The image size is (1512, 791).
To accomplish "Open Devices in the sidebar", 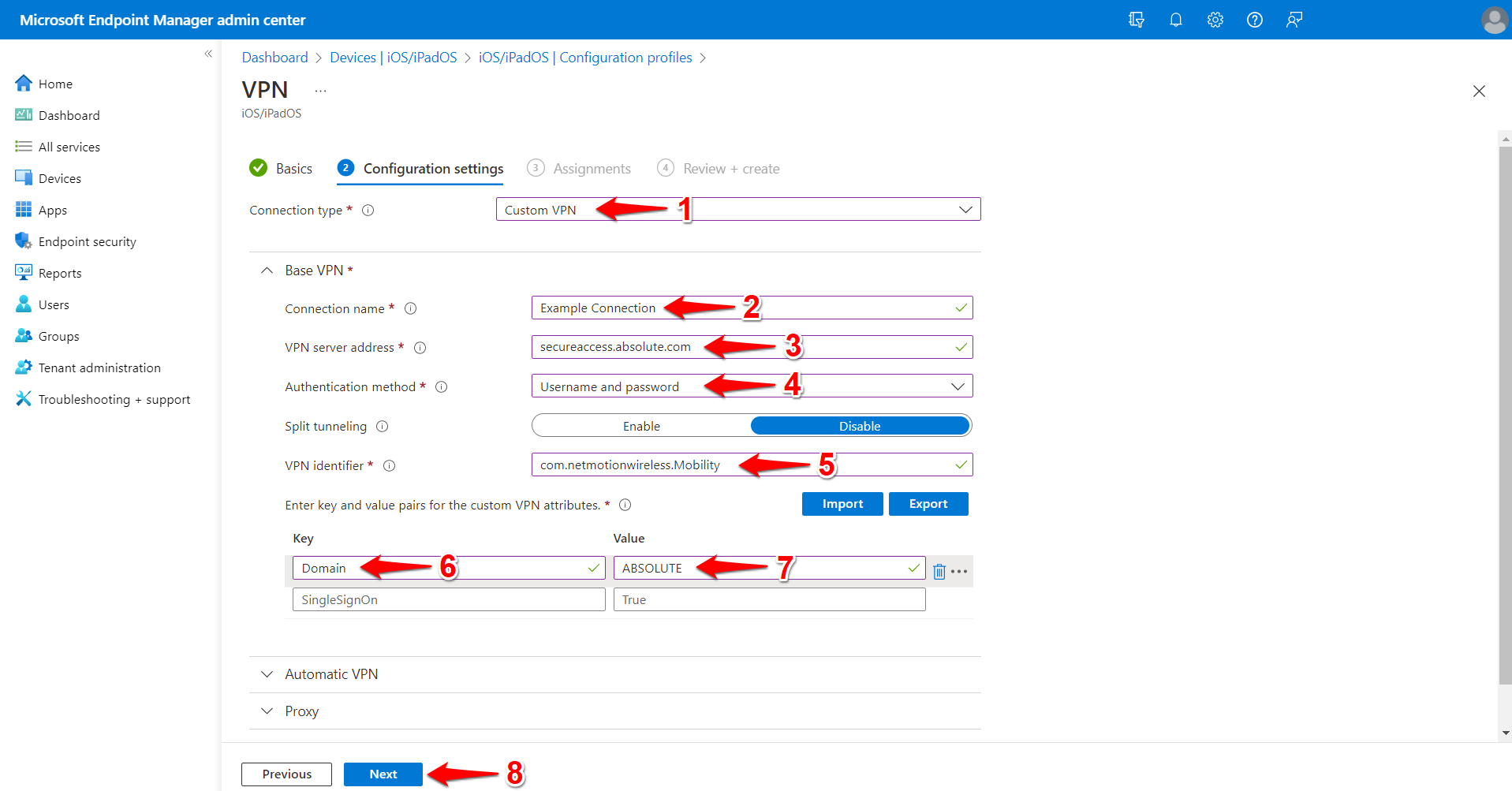I will tap(59, 178).
